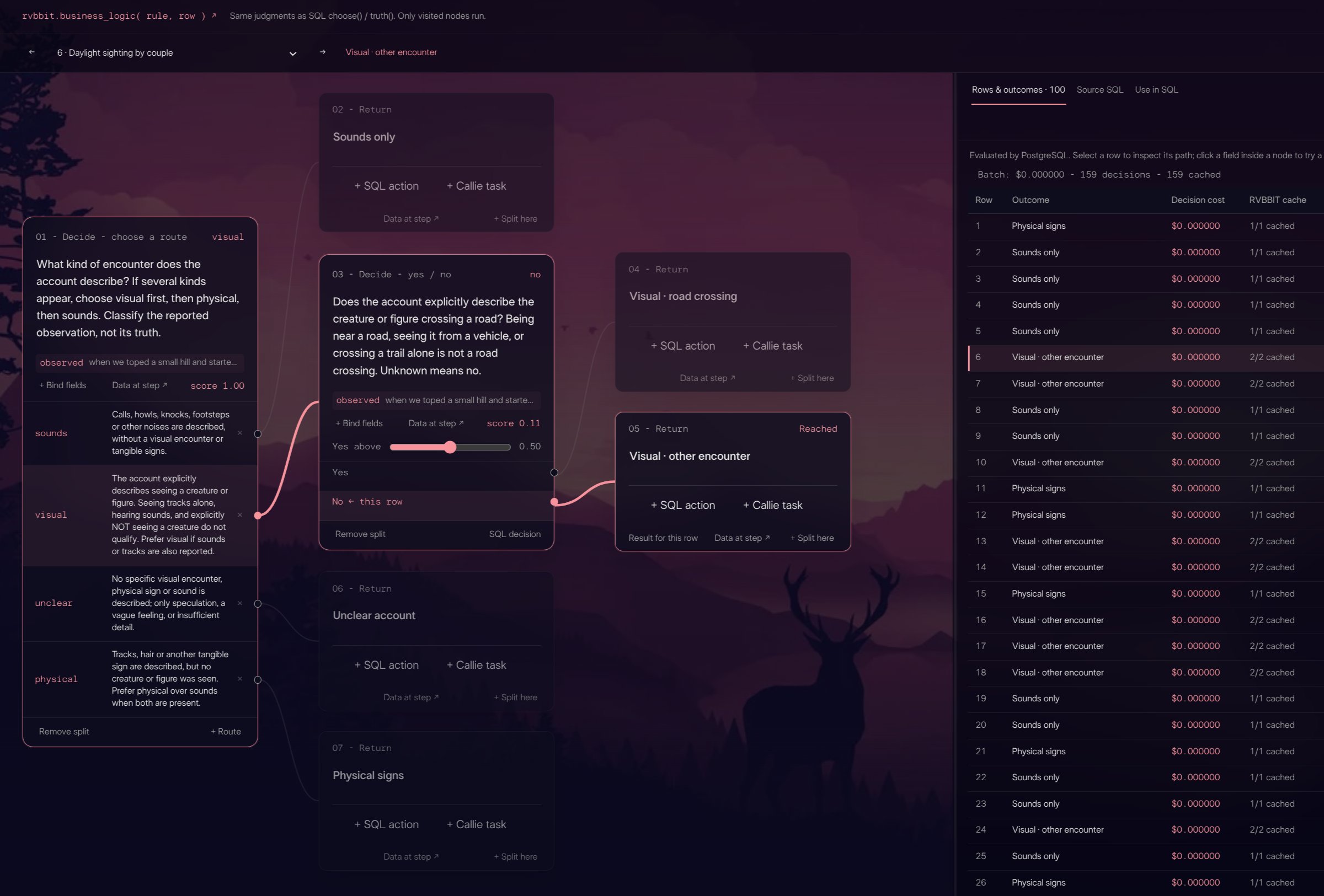
Task: Remove split on node 03
Action: tap(360, 534)
